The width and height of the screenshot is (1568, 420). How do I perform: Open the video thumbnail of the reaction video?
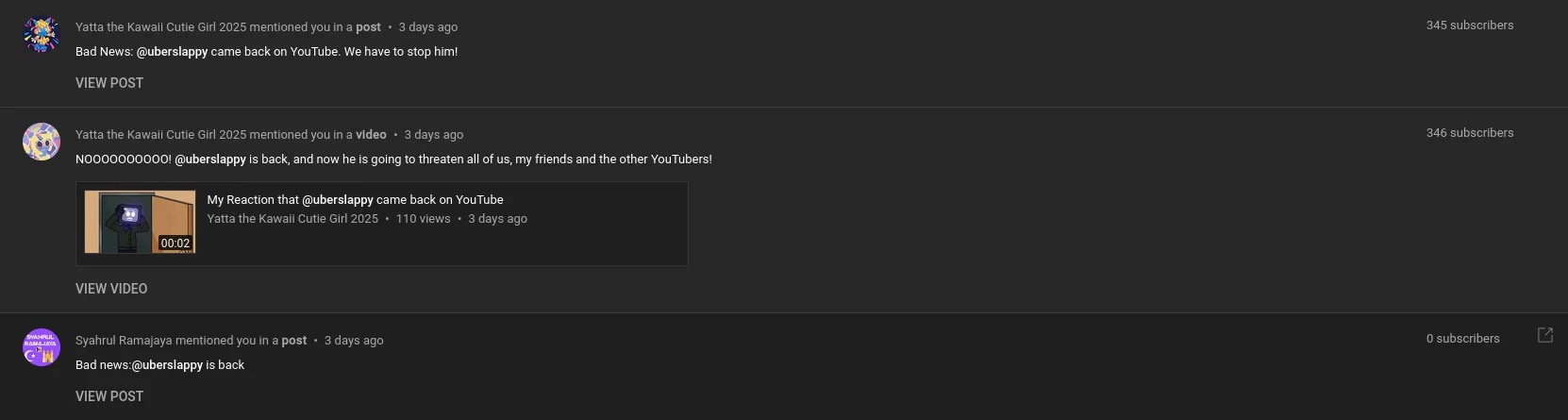(x=140, y=223)
